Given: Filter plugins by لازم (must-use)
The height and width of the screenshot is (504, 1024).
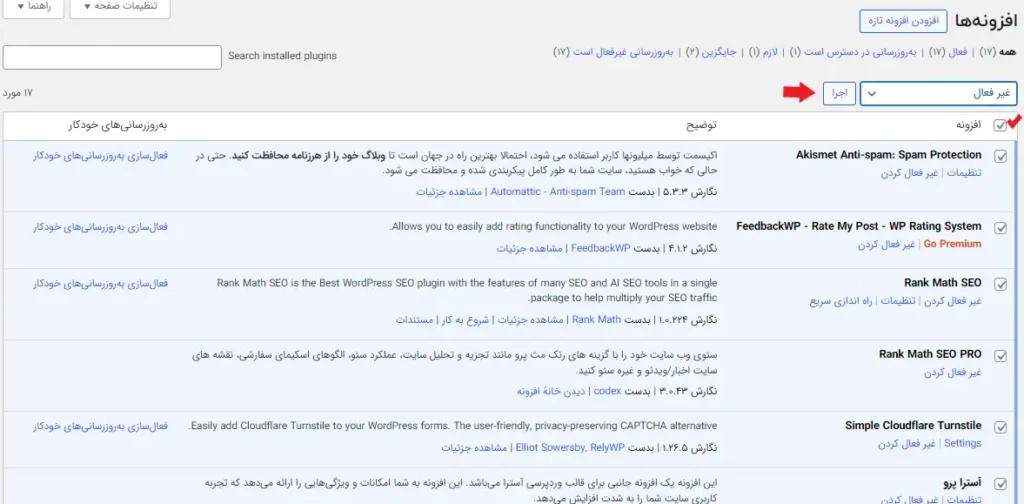Looking at the screenshot, I should coord(763,52).
